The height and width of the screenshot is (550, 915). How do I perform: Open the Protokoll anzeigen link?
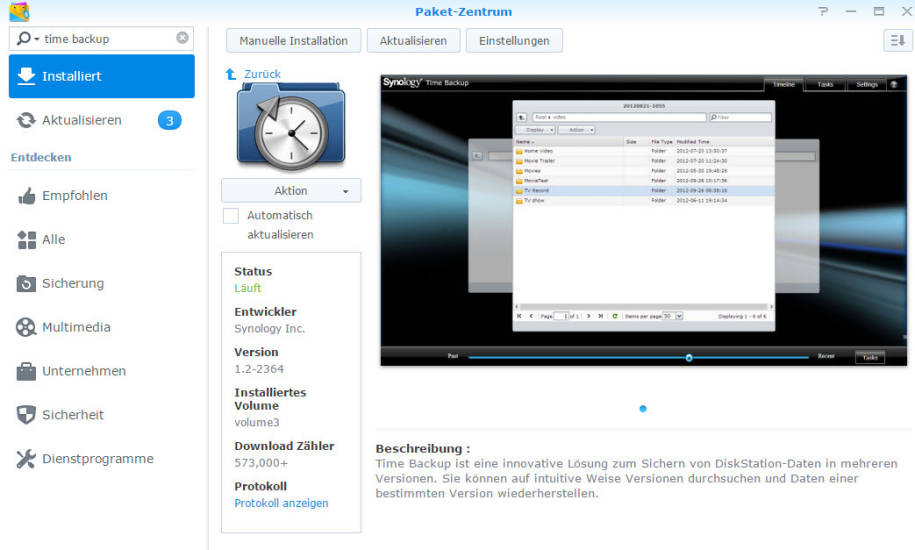[x=281, y=503]
